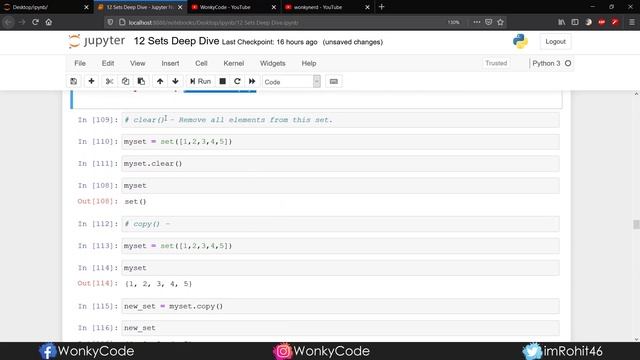Open a new browser tab

pos(382,7)
